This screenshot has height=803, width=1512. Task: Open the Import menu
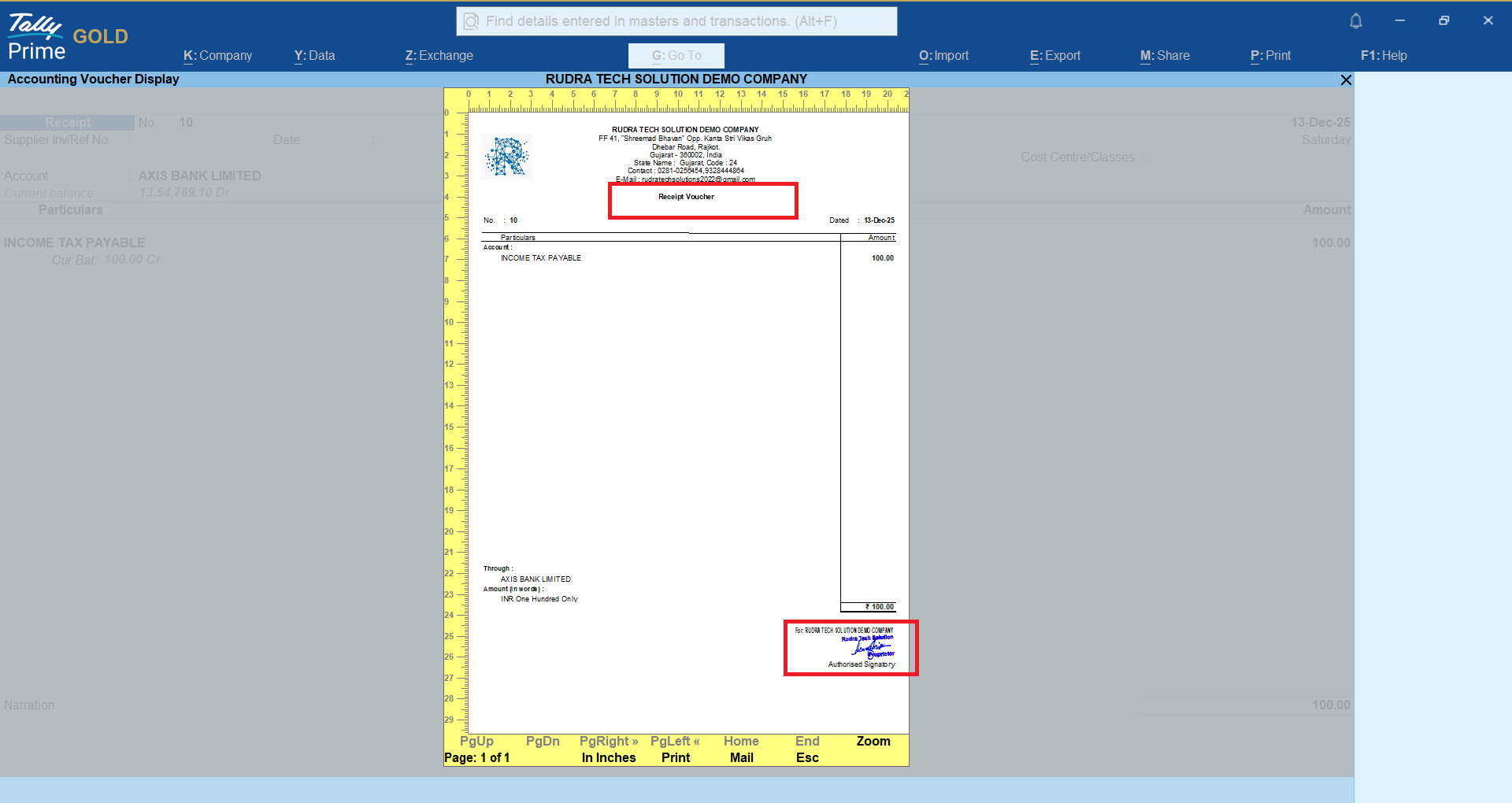943,56
